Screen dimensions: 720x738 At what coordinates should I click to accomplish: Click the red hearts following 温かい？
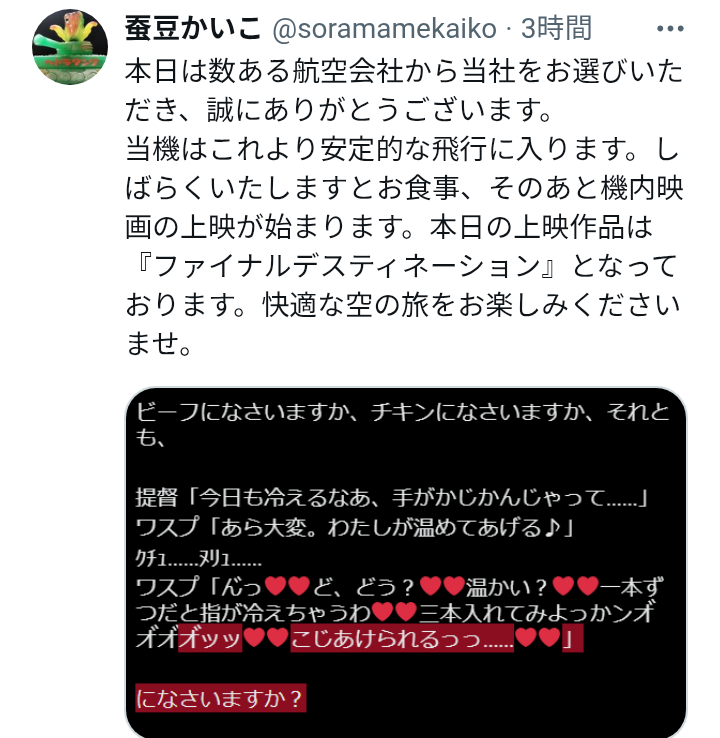tap(575, 586)
